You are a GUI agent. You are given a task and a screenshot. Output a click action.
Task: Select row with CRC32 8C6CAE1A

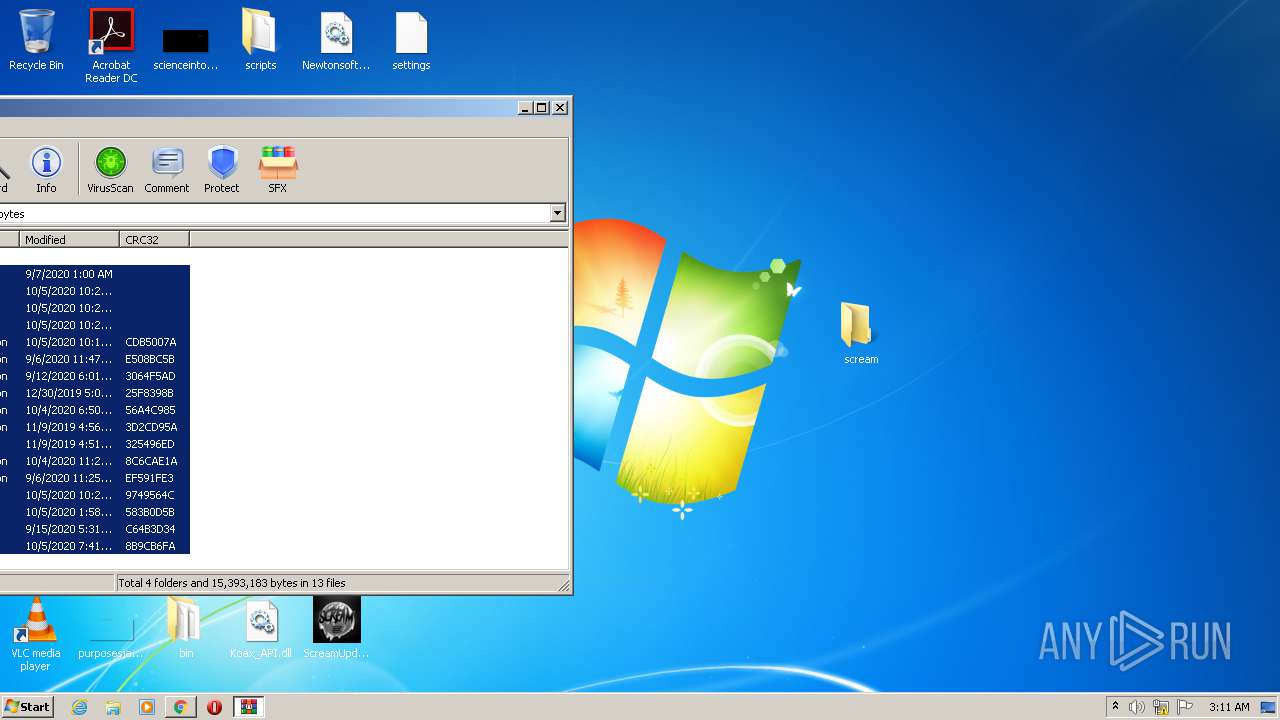pyautogui.click(x=95, y=461)
